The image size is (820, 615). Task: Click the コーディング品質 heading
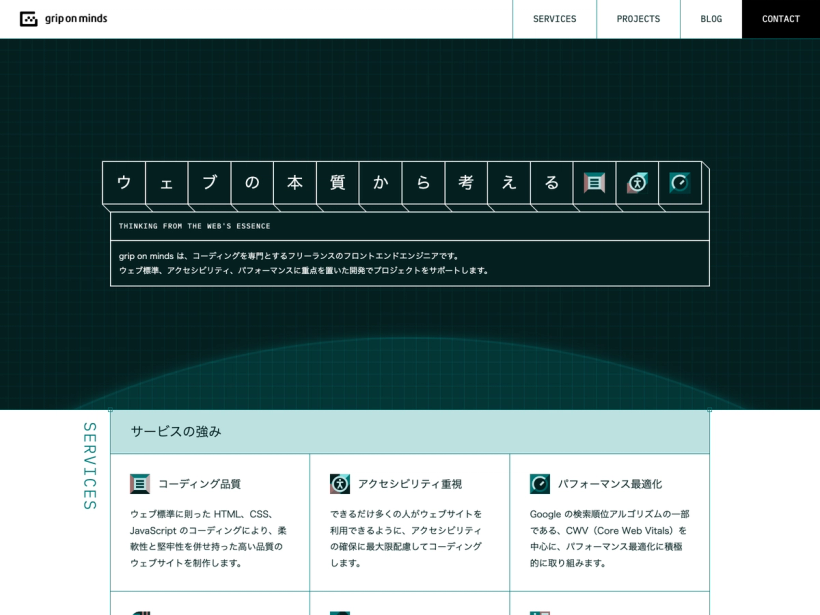click(x=199, y=484)
